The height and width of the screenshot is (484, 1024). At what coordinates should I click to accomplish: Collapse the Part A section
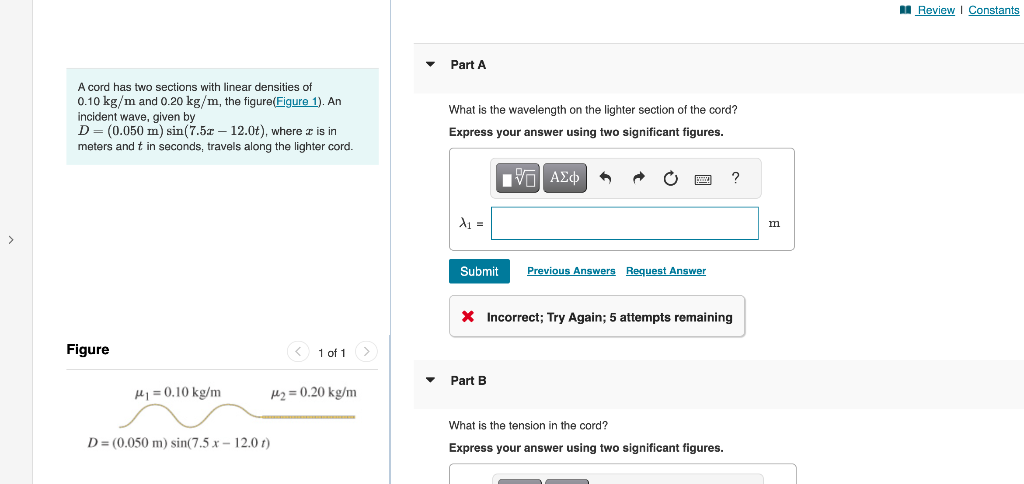click(430, 65)
